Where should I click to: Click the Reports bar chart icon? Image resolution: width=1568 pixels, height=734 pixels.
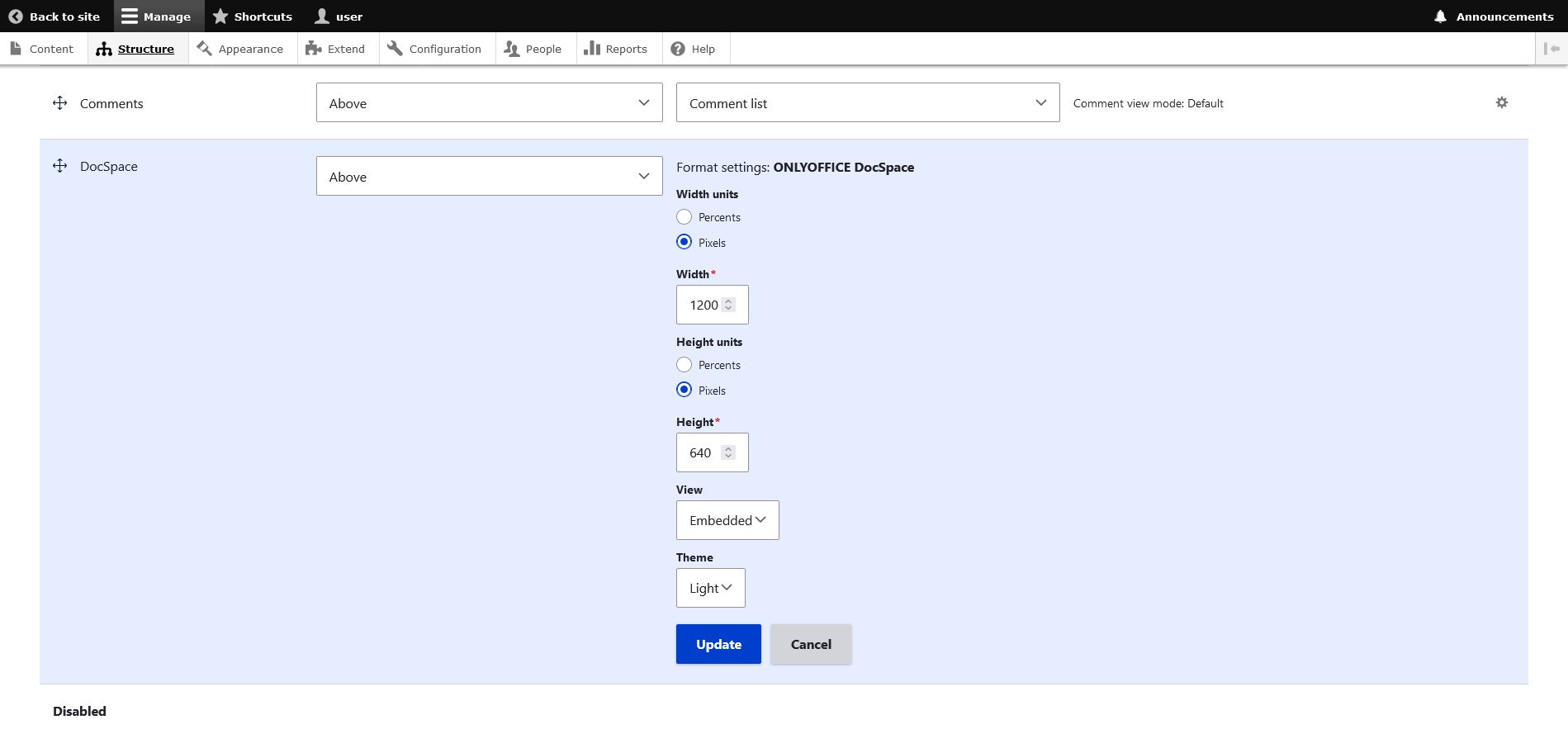pyautogui.click(x=591, y=49)
